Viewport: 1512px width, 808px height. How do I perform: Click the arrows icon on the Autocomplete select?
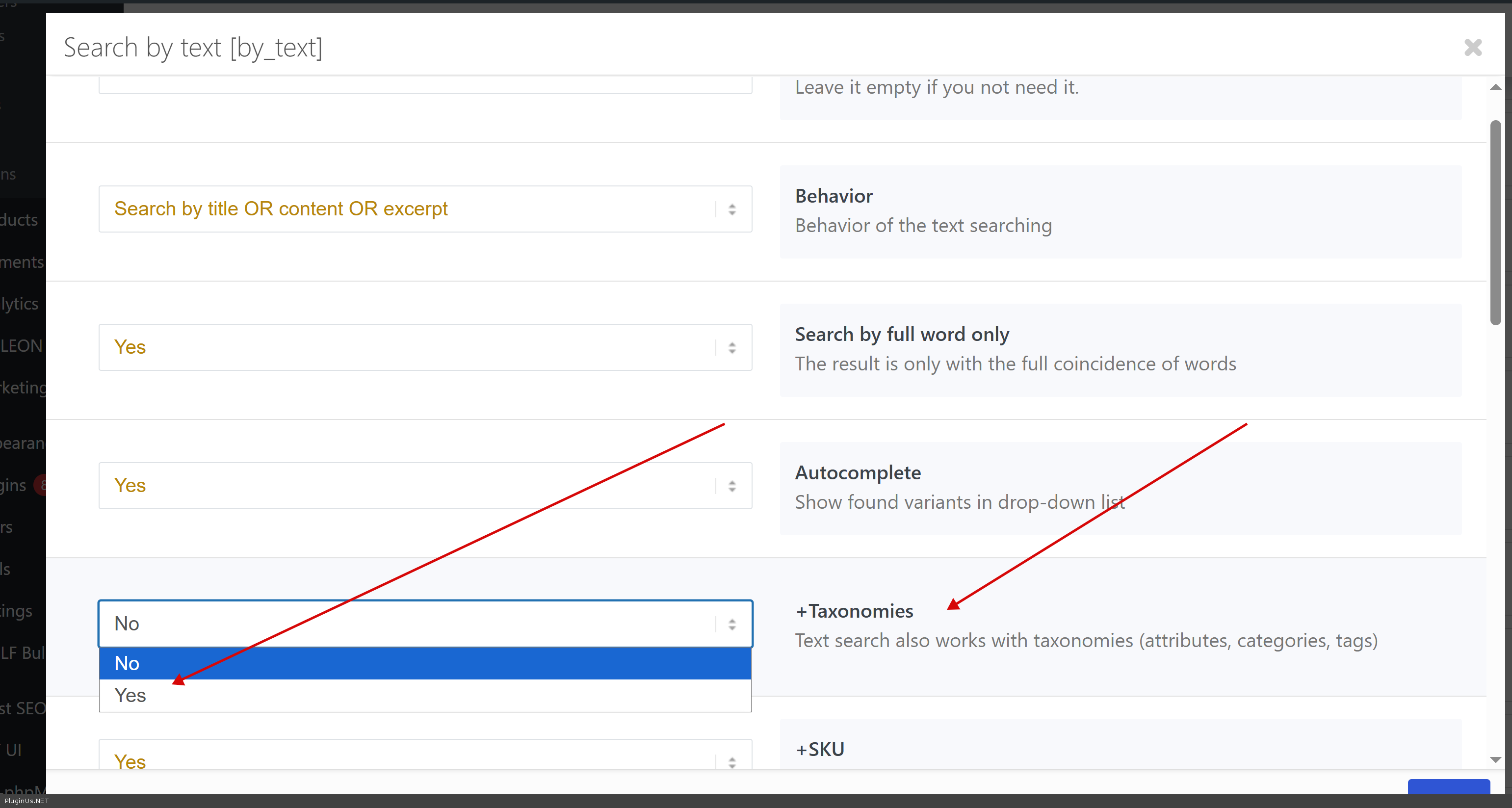click(731, 486)
